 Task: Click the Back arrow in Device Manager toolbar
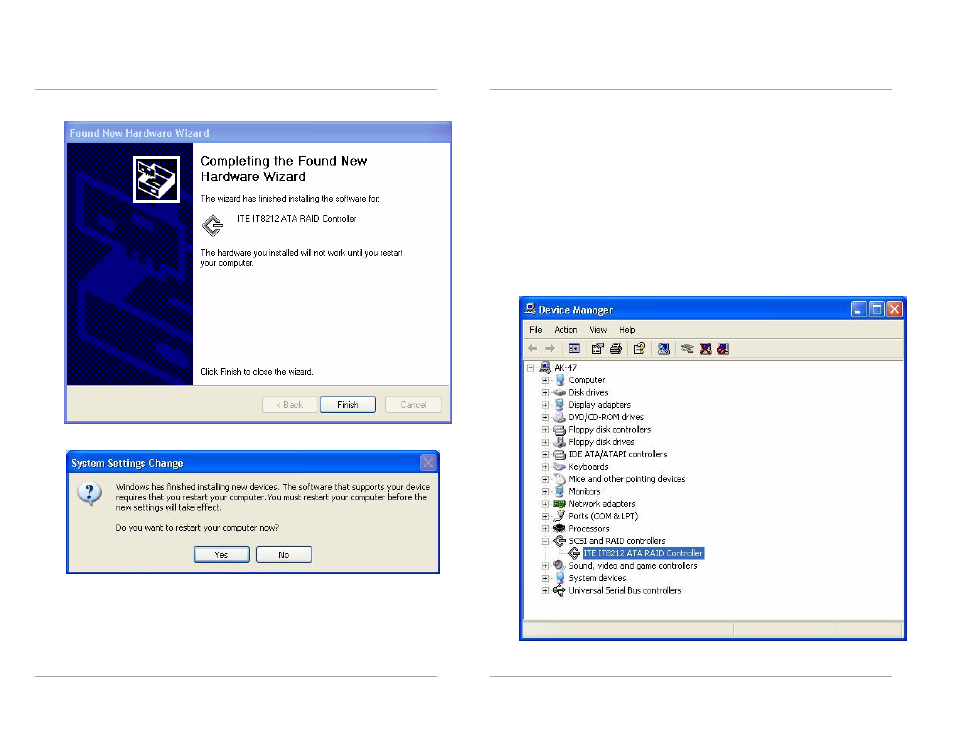click(x=532, y=349)
